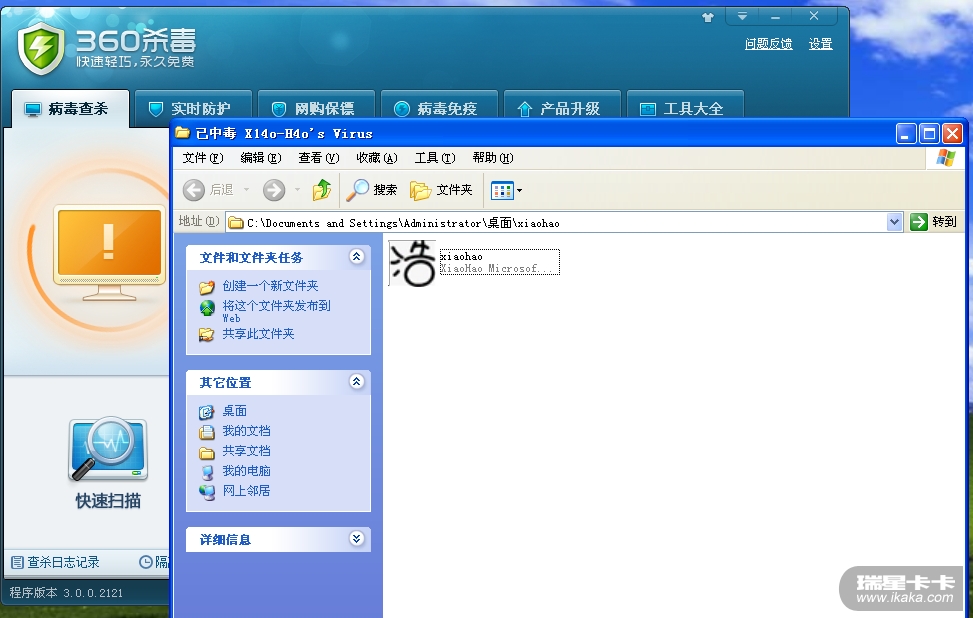Open 文件(F) menu in Explorer
Image resolution: width=973 pixels, height=618 pixels.
tap(202, 158)
